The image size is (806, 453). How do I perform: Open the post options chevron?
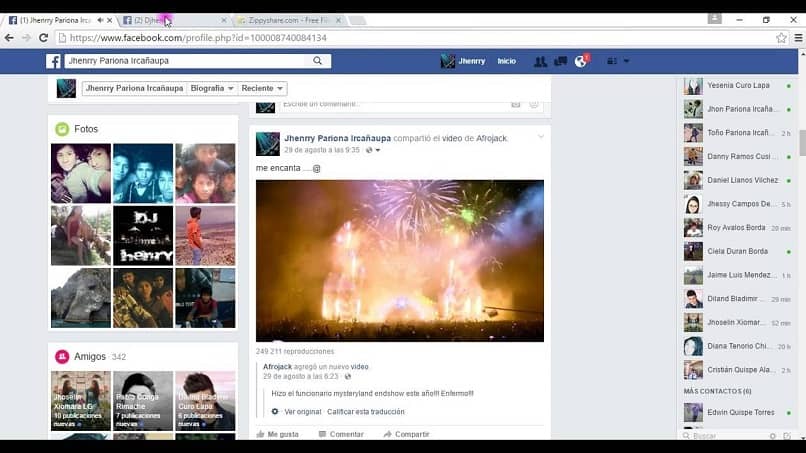(541, 137)
